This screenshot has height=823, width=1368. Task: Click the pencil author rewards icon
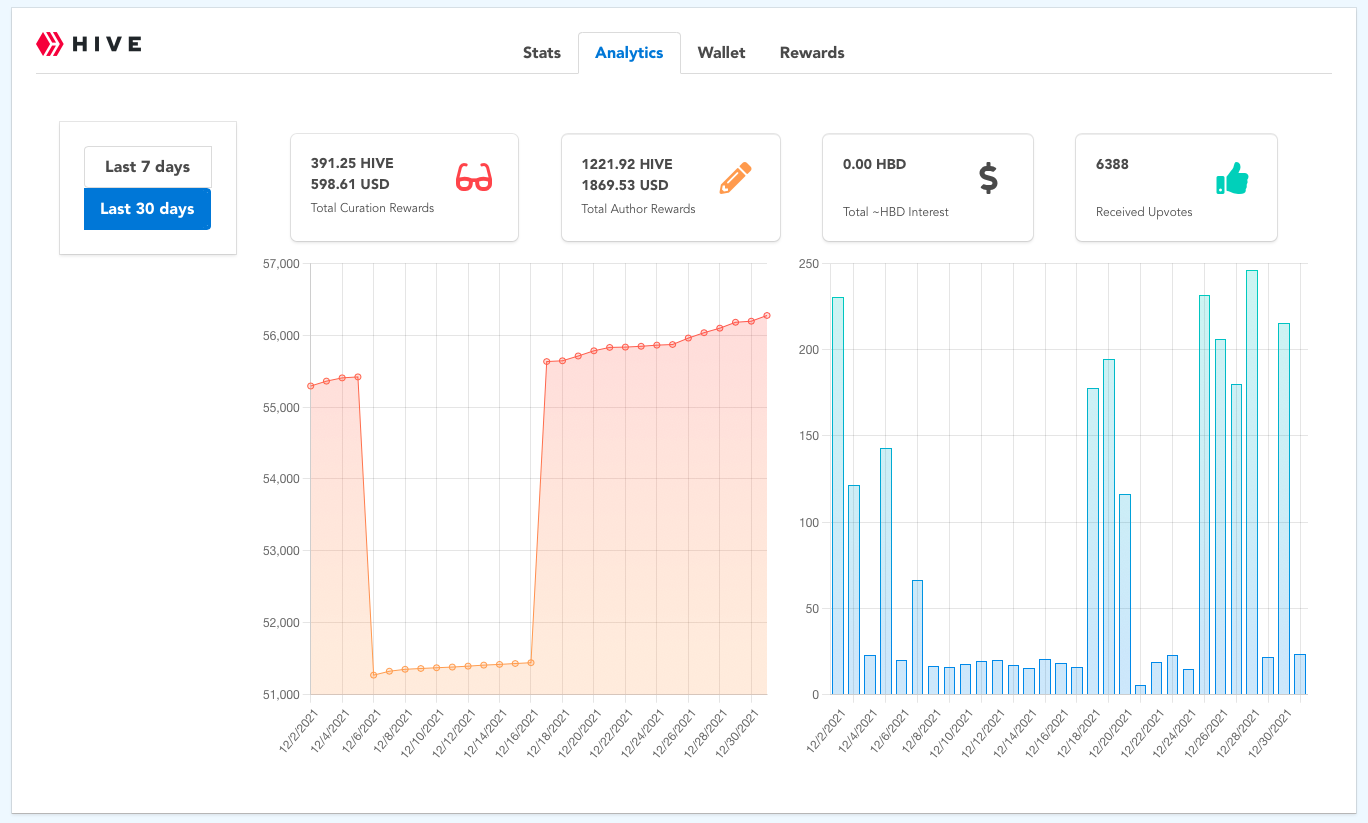click(x=735, y=178)
